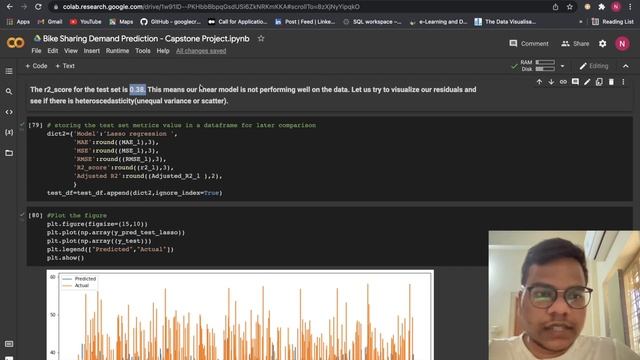Click the share page icon in address bar
The height and width of the screenshot is (360, 640).
556,7
